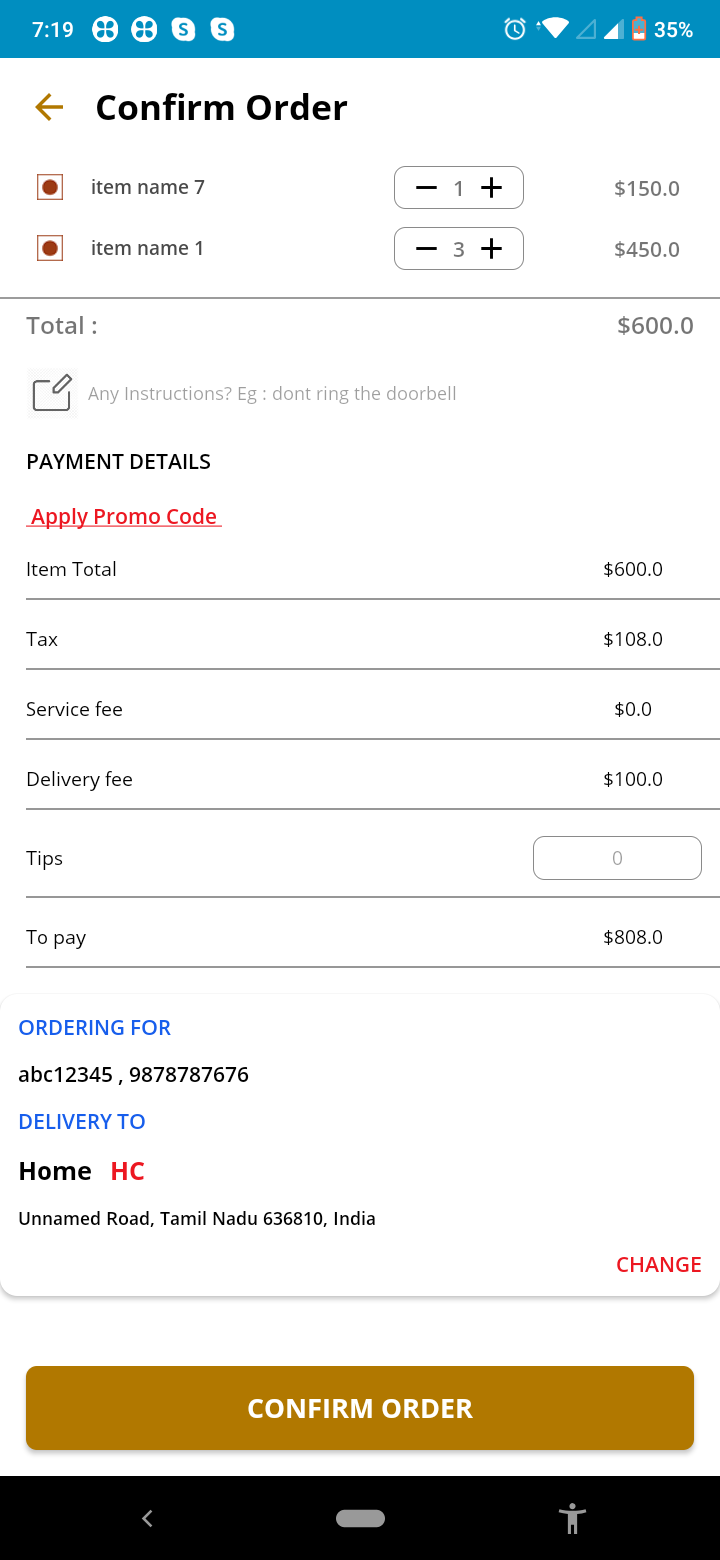Tap the instructions note edit icon
This screenshot has width=720, height=1560.
52,393
